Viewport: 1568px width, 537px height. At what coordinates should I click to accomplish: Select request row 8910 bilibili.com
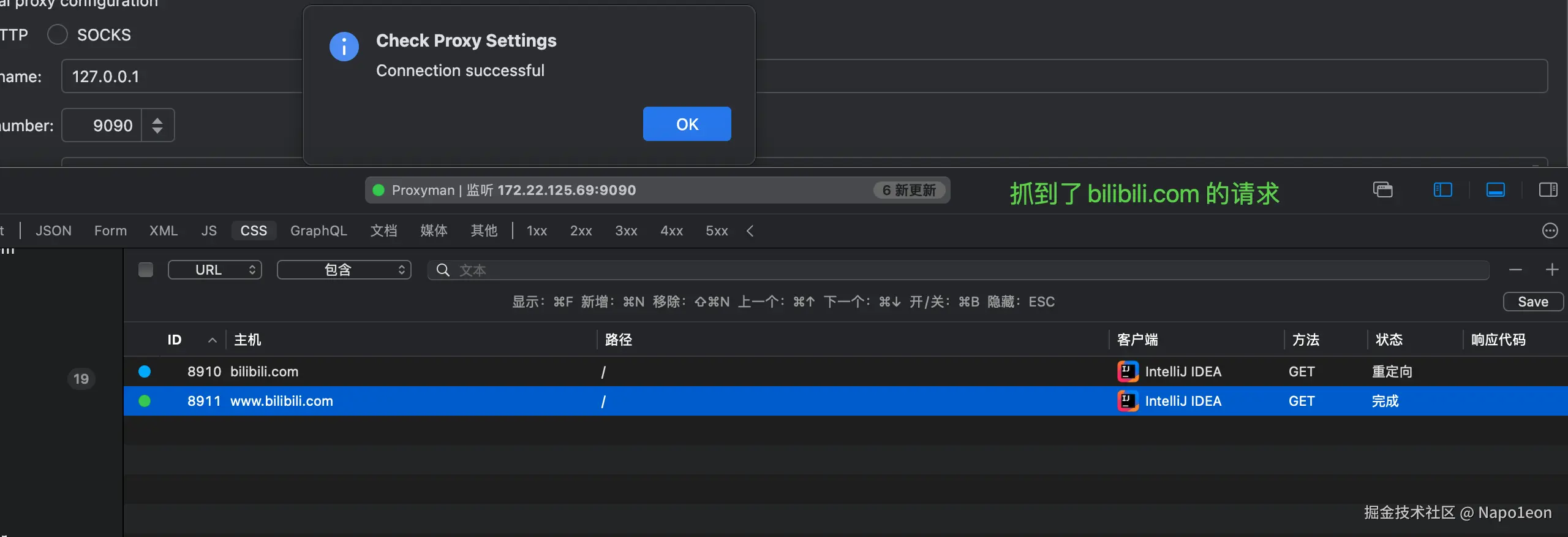pos(845,371)
